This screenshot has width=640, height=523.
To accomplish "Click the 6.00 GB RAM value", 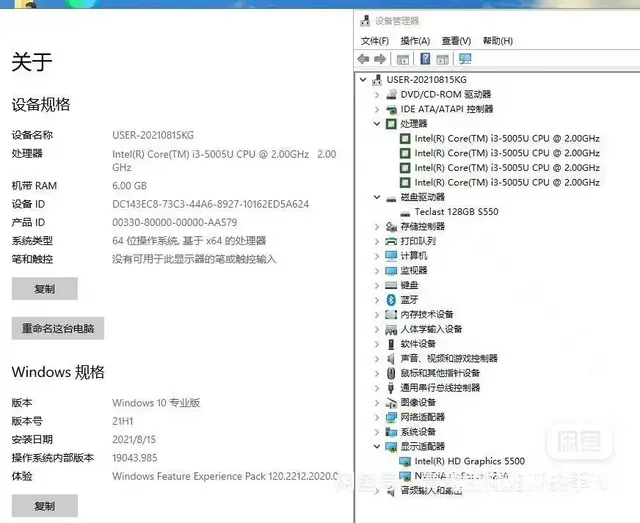I will pyautogui.click(x=129, y=186).
